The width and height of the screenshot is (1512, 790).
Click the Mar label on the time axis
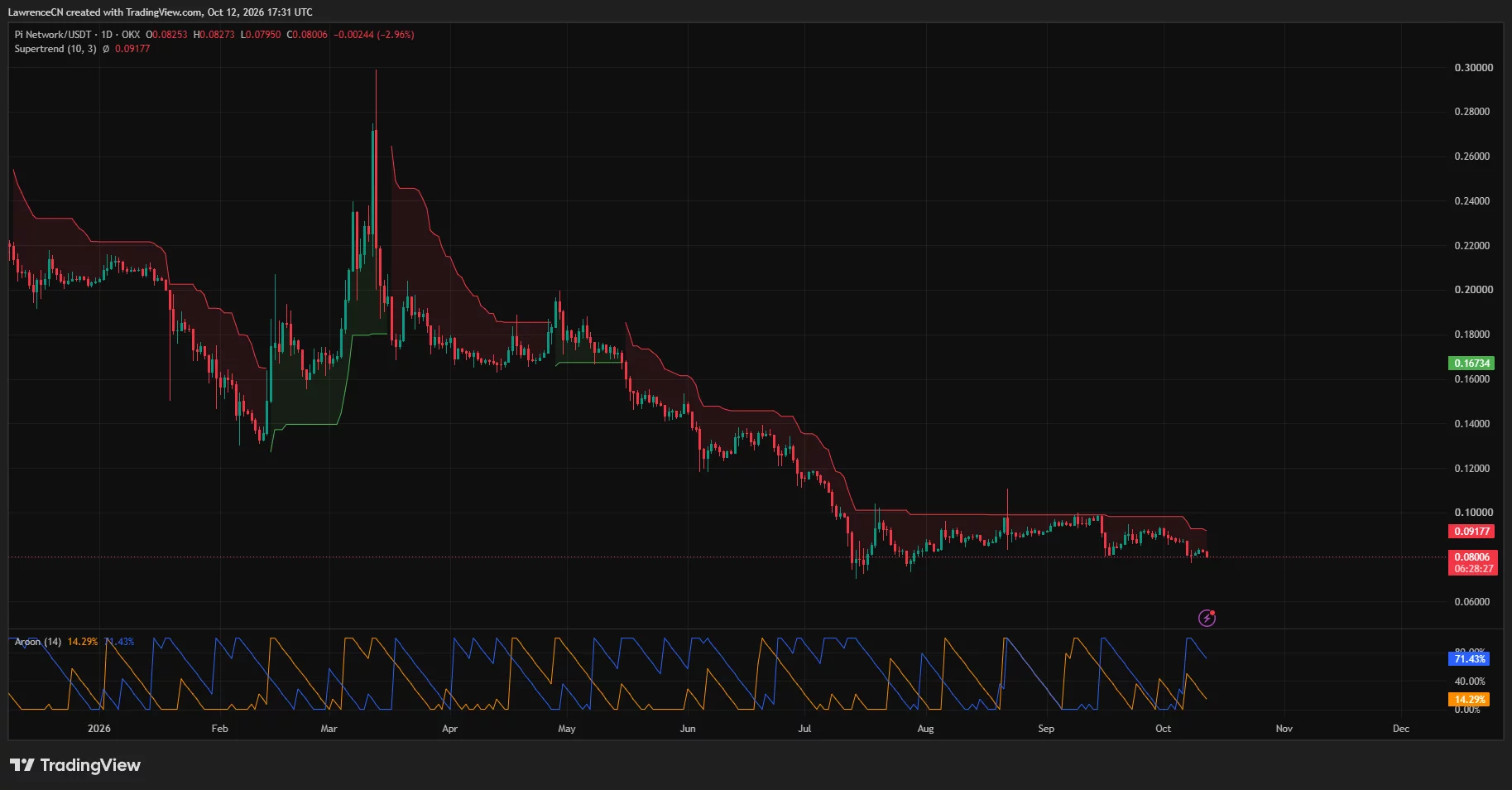pos(329,729)
